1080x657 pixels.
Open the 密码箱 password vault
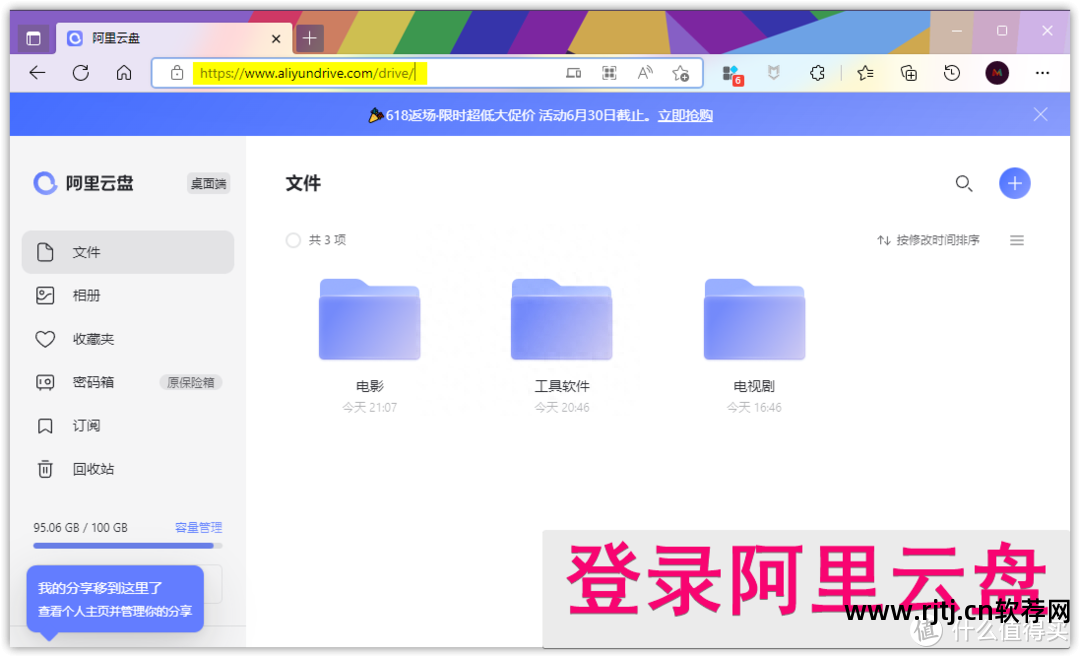click(x=93, y=382)
